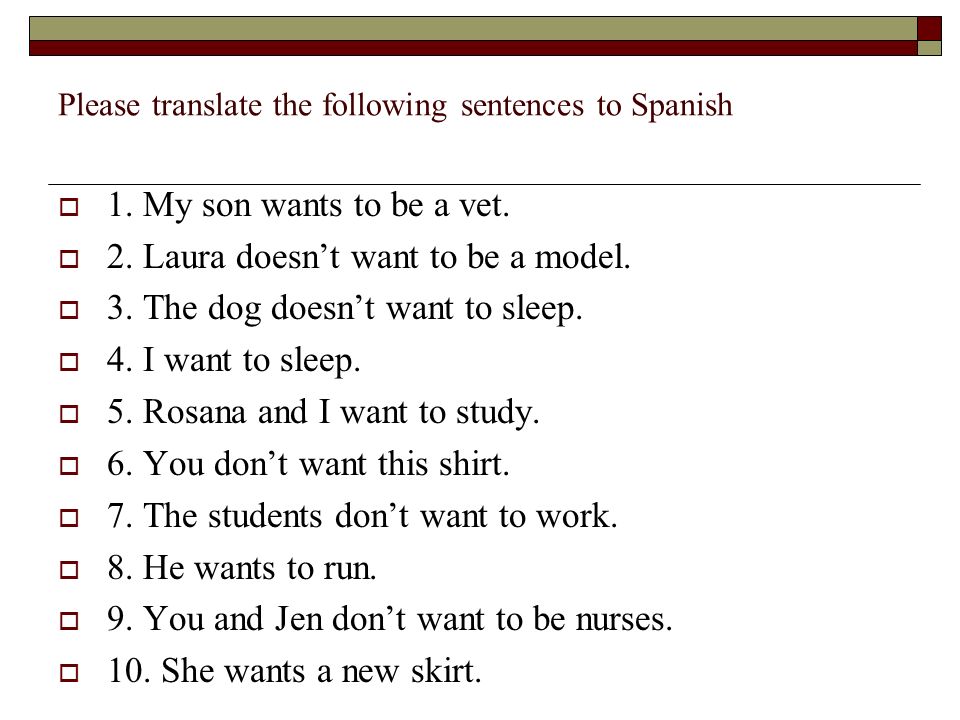
Task: Click the bullet beside nurses sentence
Action: (x=69, y=621)
